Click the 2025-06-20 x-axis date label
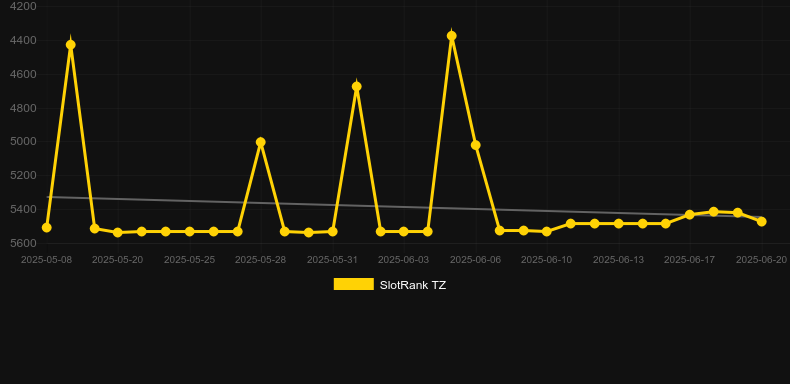790x384 pixels. click(x=761, y=260)
